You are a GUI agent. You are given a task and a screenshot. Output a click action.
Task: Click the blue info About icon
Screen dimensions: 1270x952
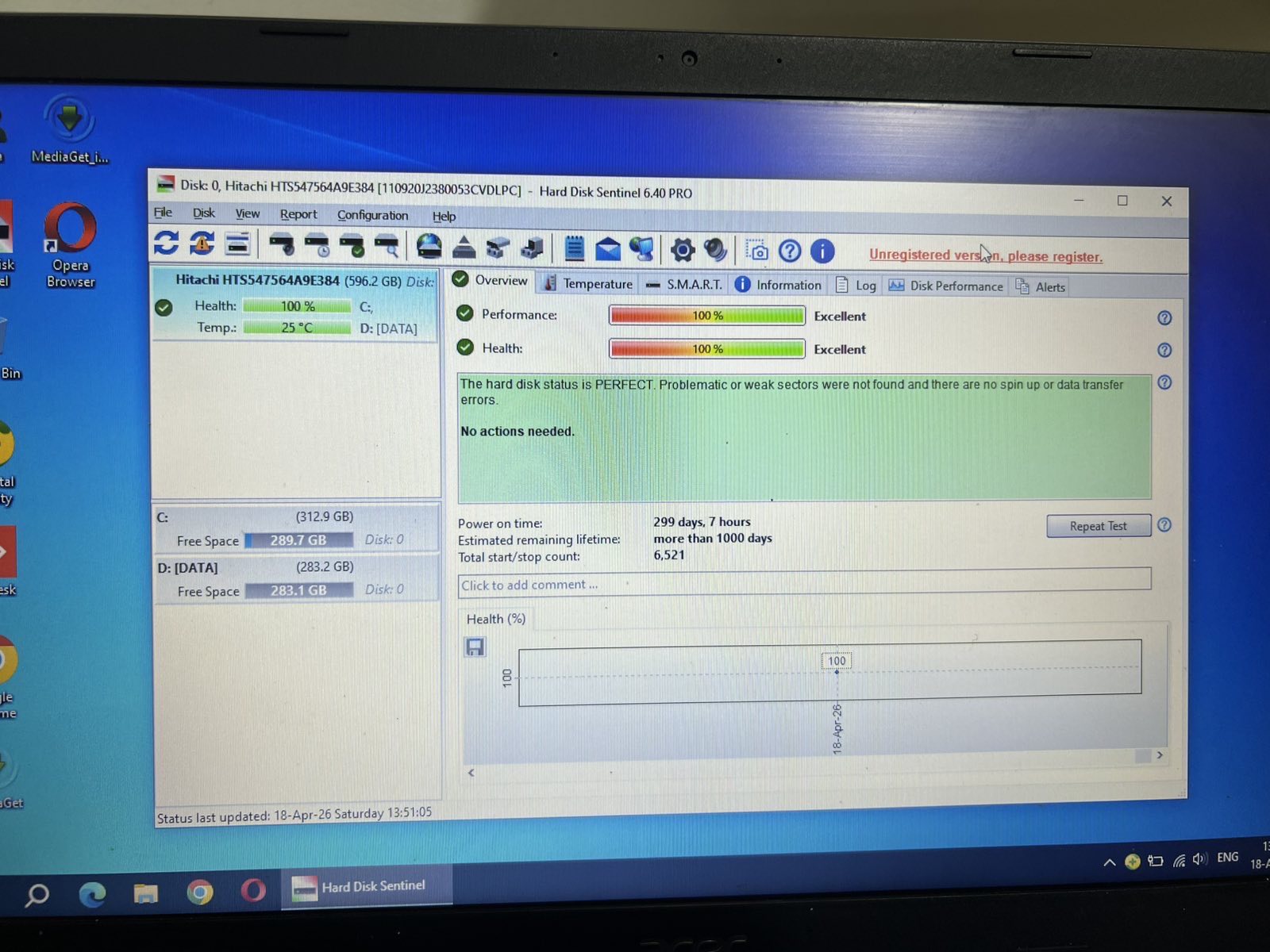[822, 252]
